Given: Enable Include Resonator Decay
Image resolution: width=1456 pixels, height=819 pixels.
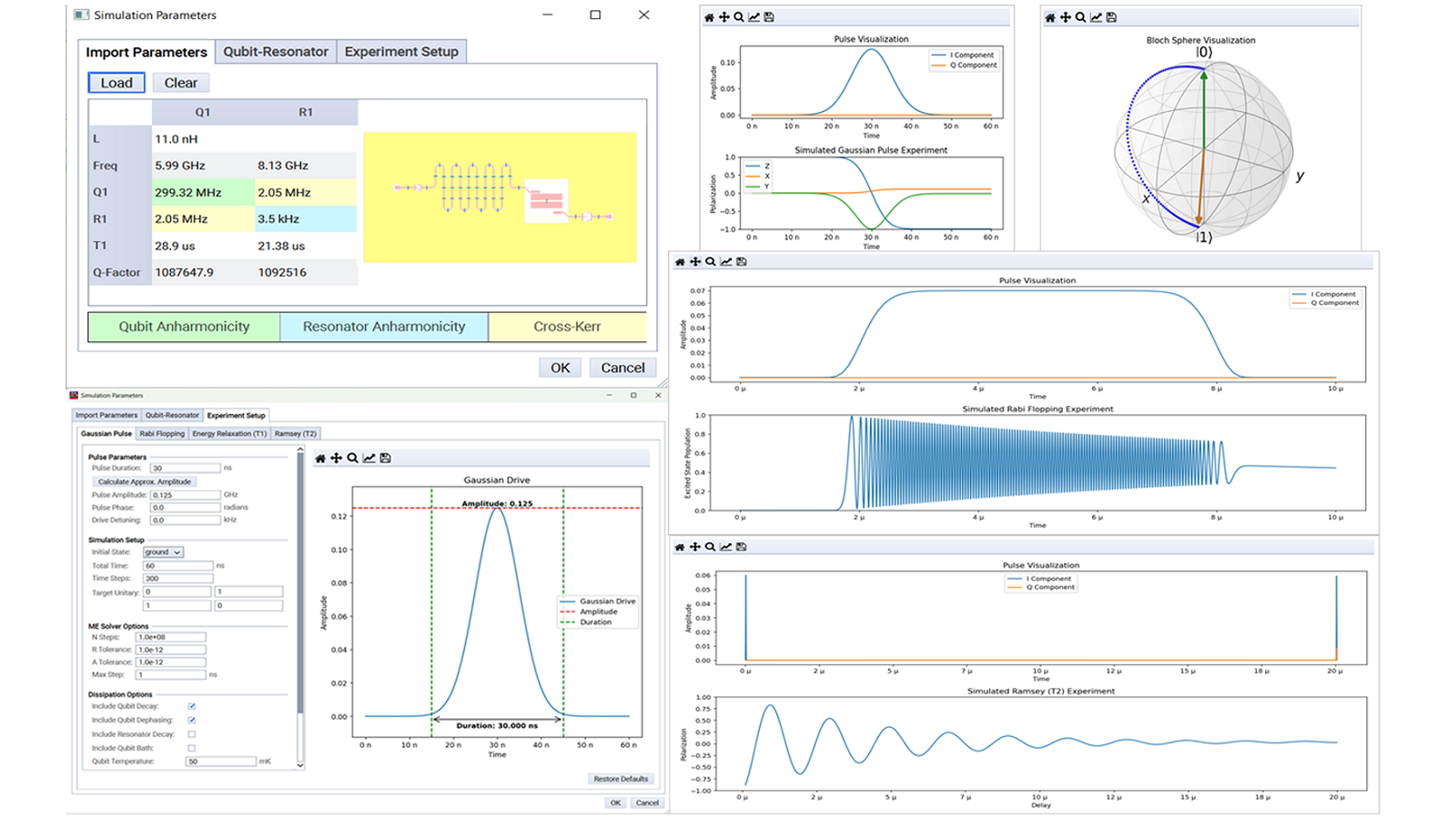Looking at the screenshot, I should click(x=191, y=734).
